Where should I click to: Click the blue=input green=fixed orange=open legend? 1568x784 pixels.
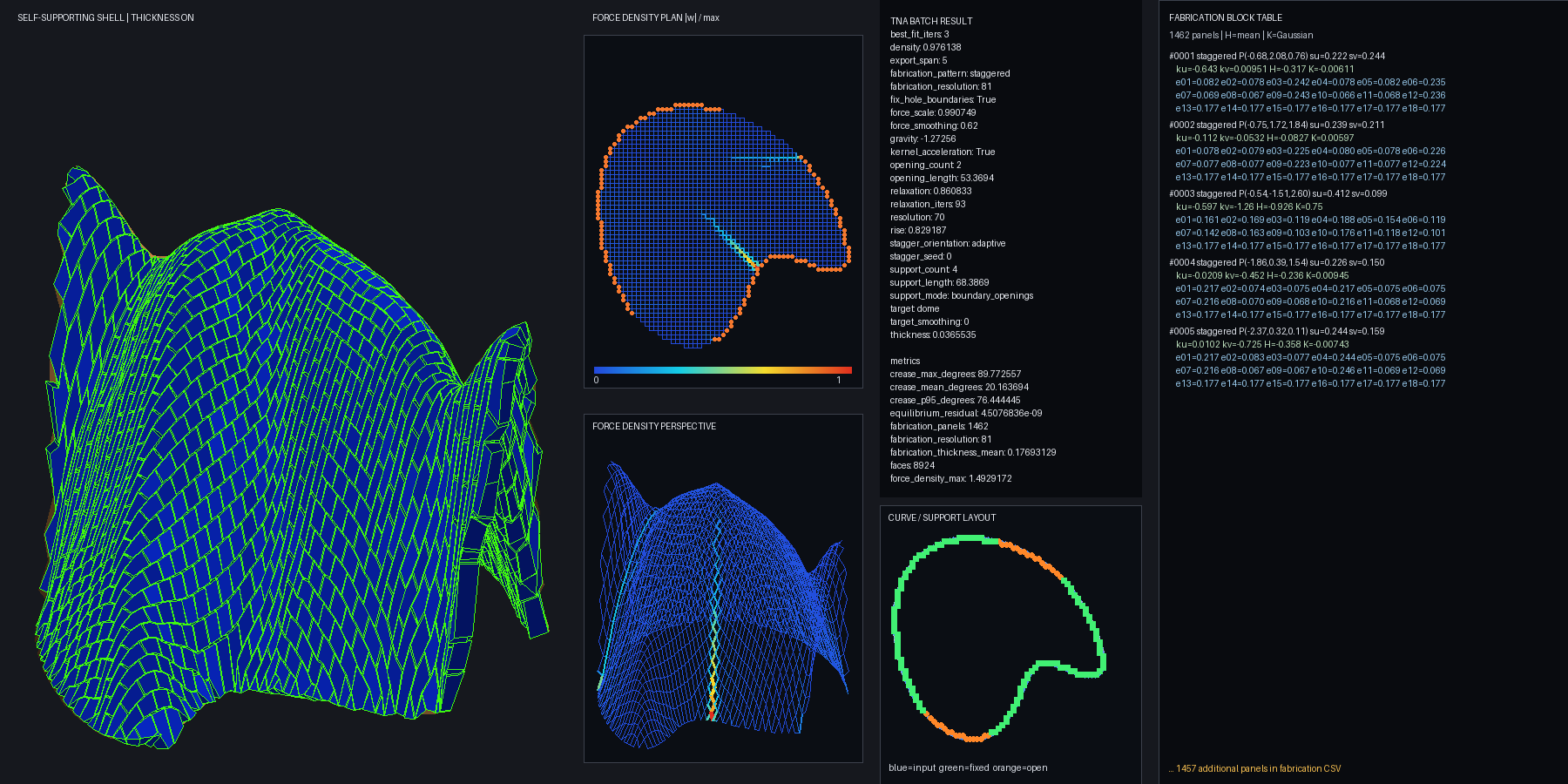pyautogui.click(x=968, y=767)
